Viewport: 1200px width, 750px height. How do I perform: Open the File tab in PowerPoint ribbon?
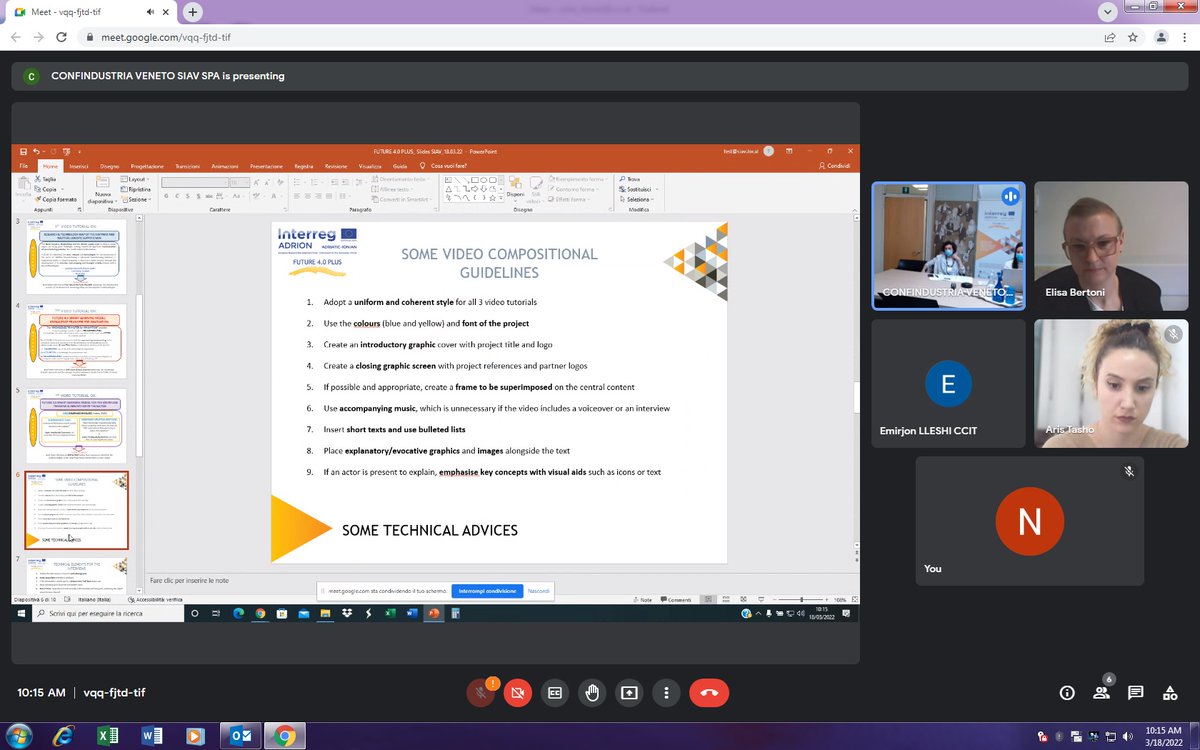tap(24, 165)
